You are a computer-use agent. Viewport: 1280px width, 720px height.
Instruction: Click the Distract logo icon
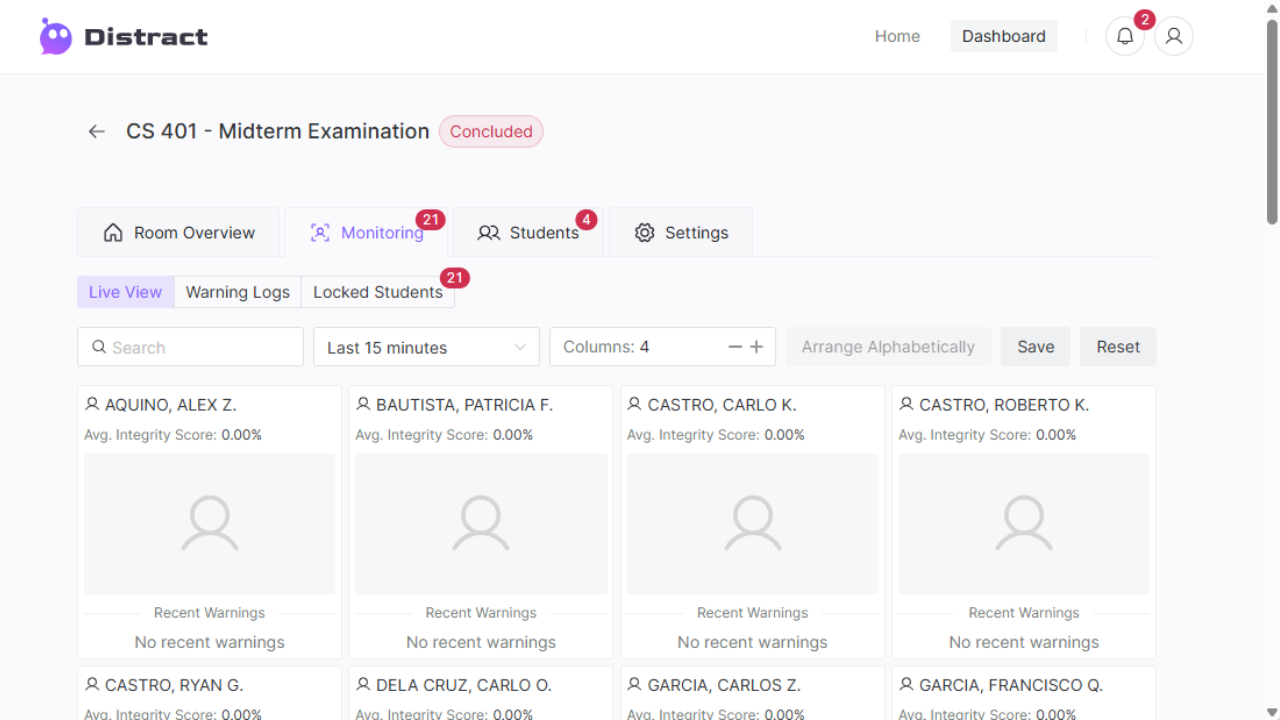[56, 36]
